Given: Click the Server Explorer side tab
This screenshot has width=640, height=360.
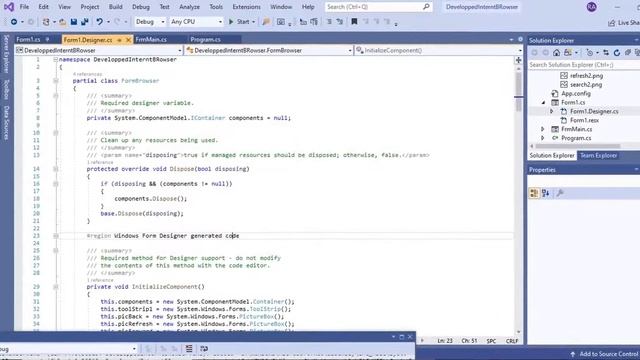Looking at the screenshot, I should 6,54.
